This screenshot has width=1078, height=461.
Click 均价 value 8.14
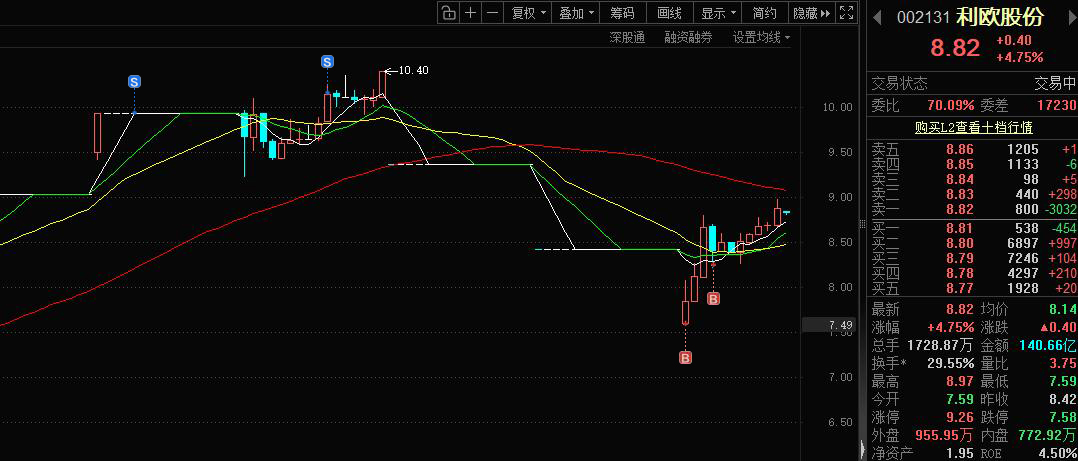pos(1062,309)
